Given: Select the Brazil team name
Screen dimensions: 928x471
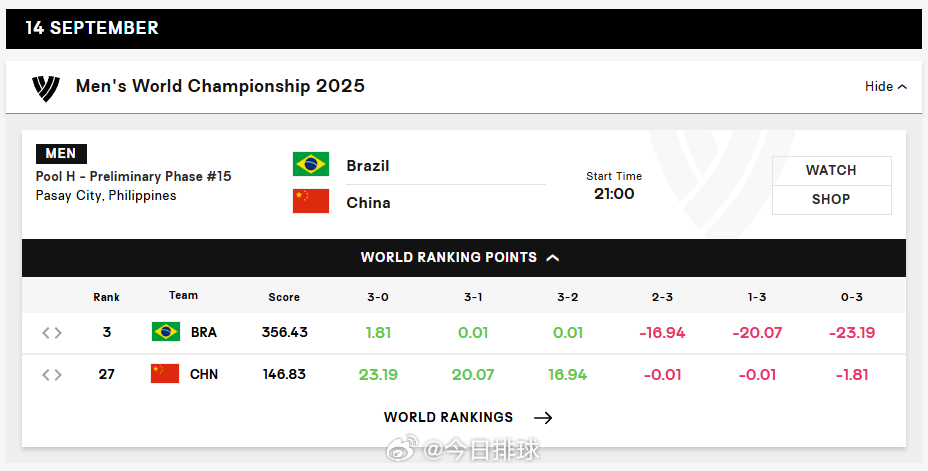Looking at the screenshot, I should (x=368, y=166).
